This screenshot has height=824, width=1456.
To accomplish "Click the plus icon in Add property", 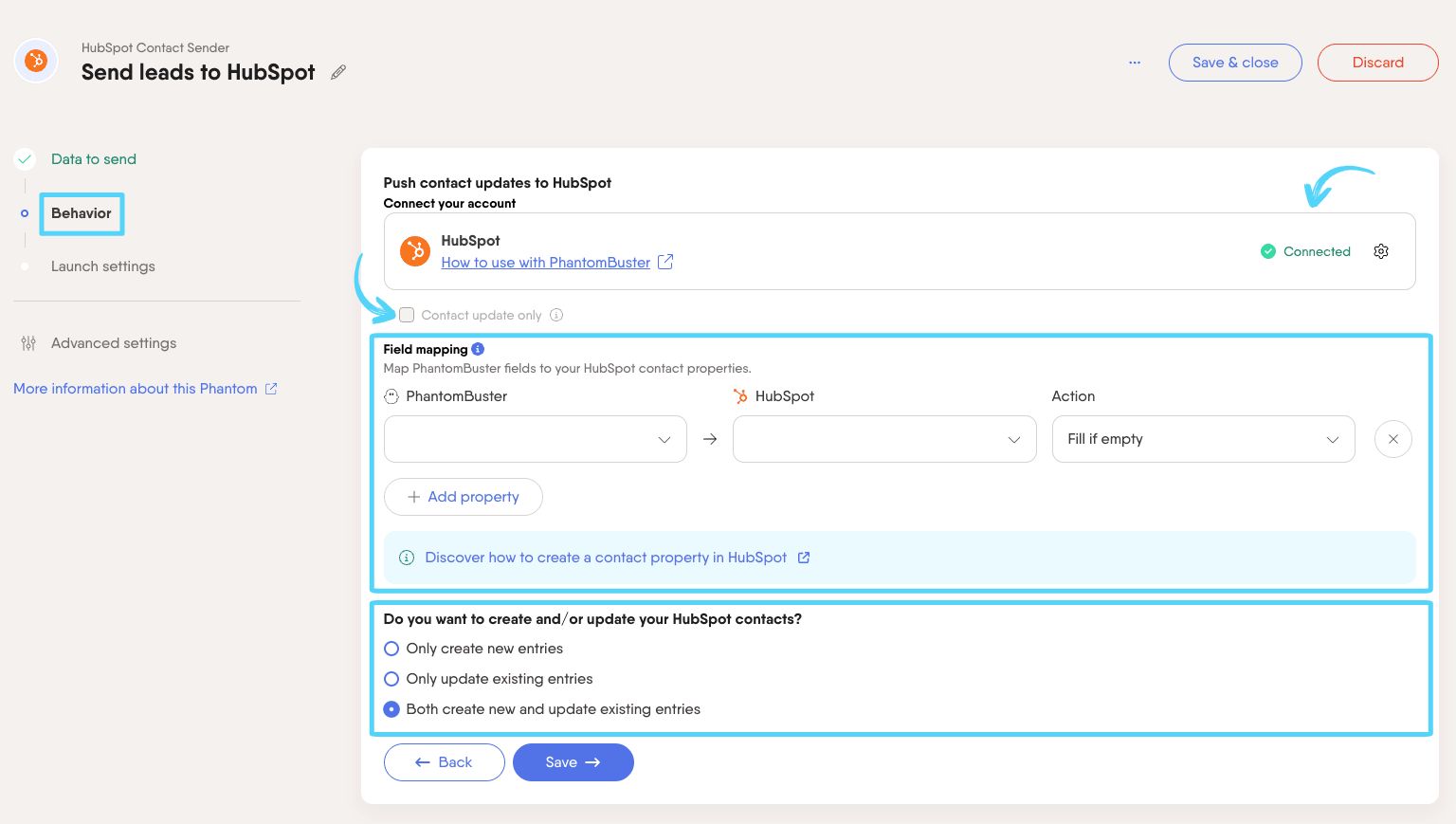I will pyautogui.click(x=413, y=497).
